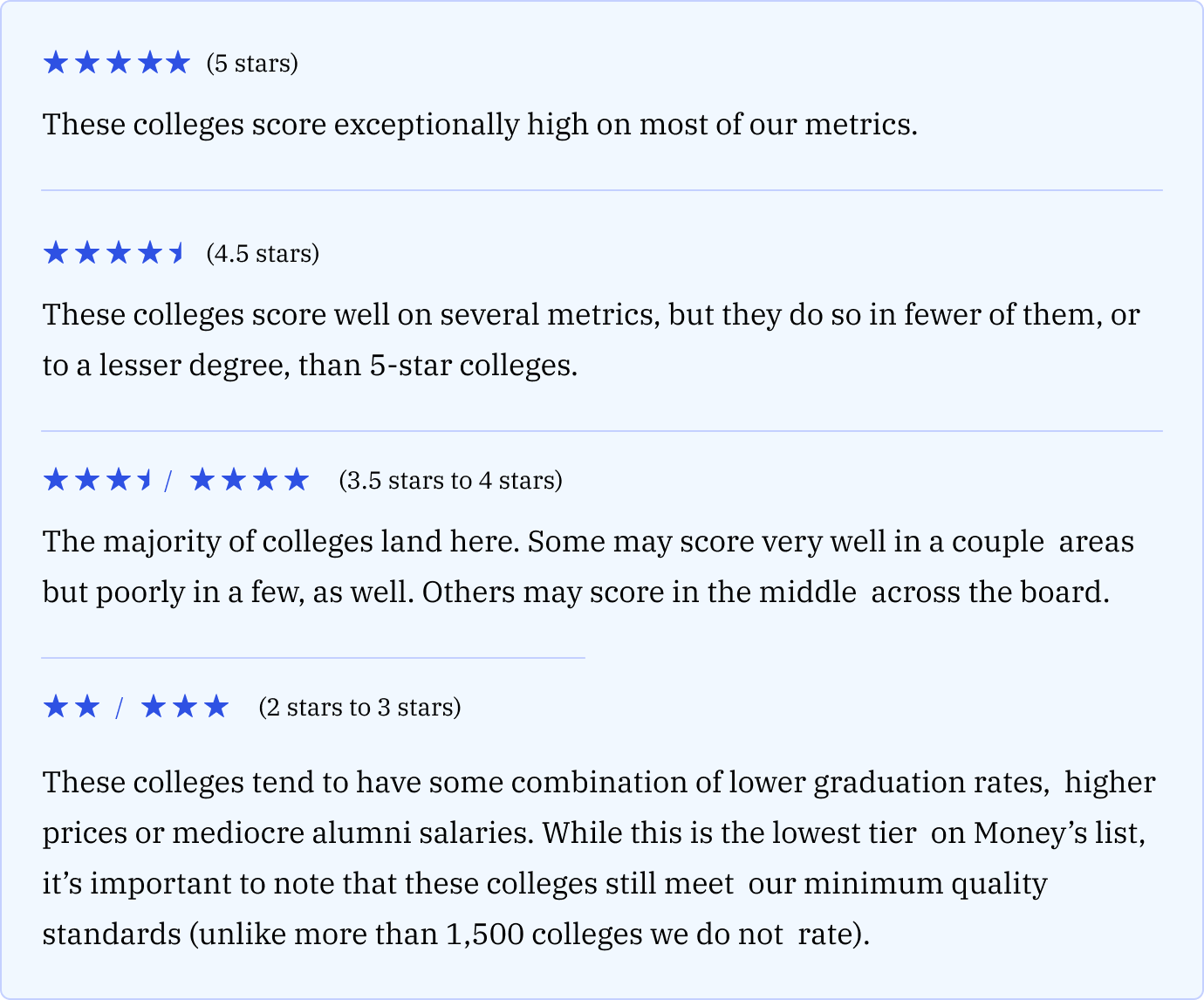Click the half star in the 4.5-star row

(x=176, y=253)
